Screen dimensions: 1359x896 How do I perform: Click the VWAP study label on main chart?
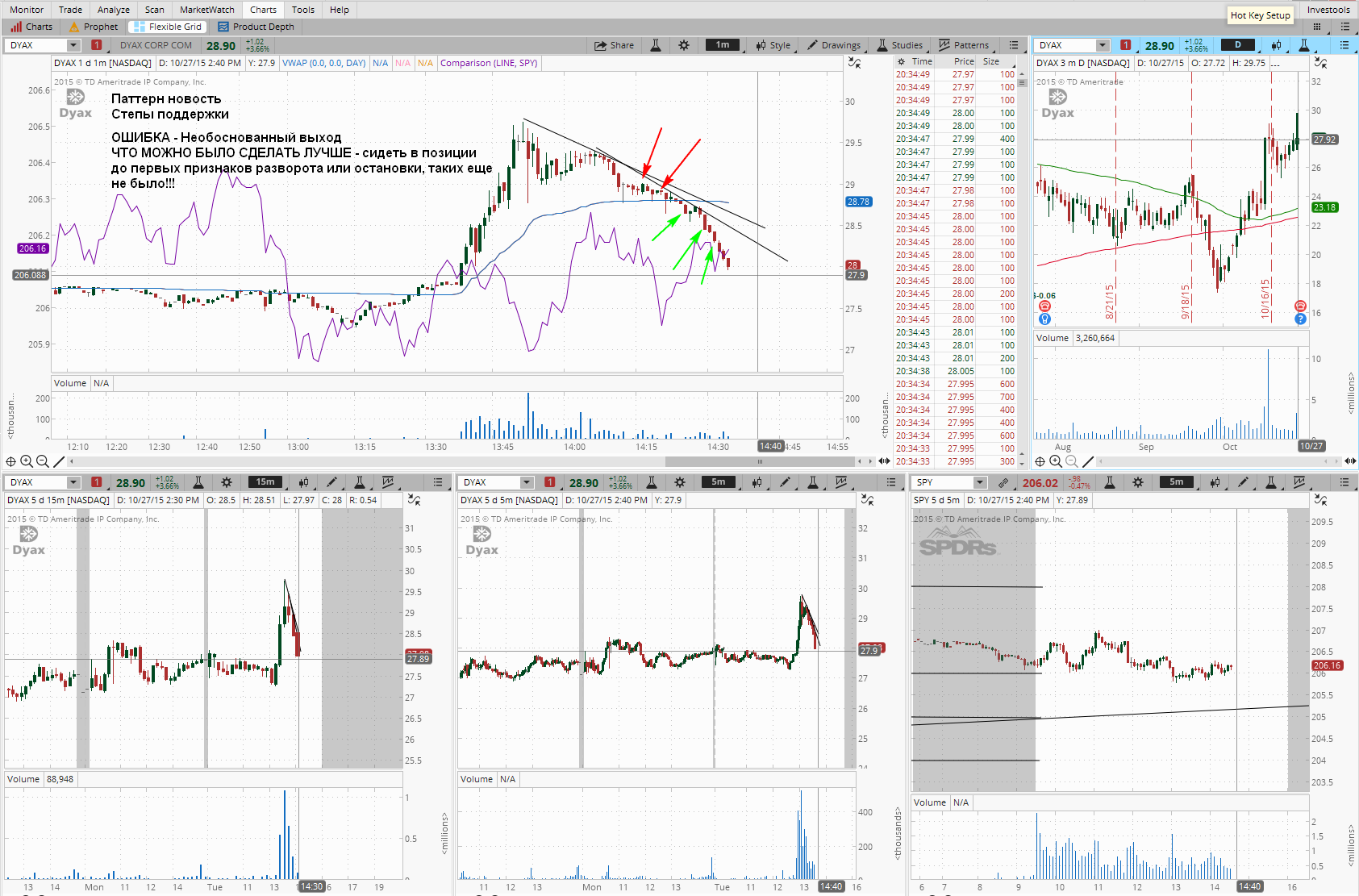point(324,63)
